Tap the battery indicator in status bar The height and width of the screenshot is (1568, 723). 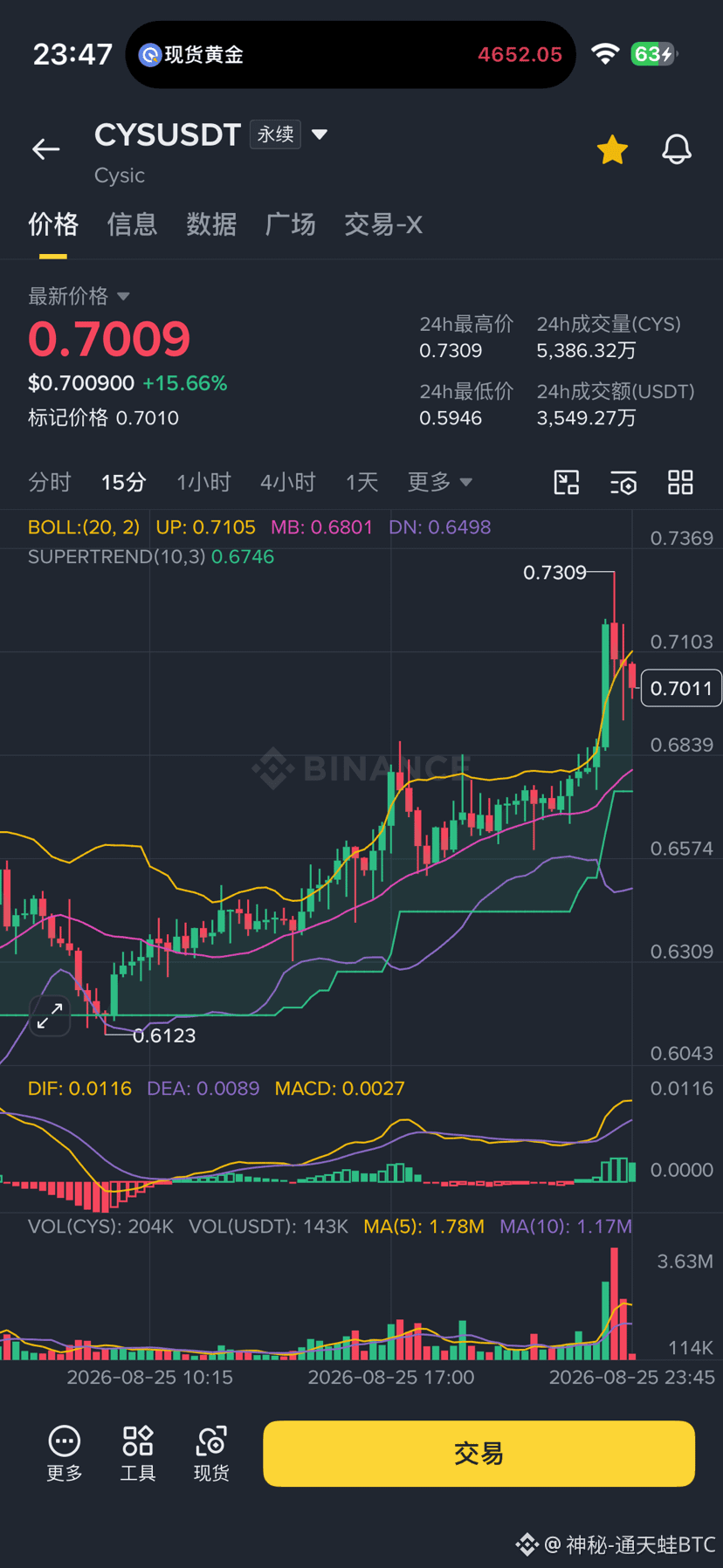point(655,54)
